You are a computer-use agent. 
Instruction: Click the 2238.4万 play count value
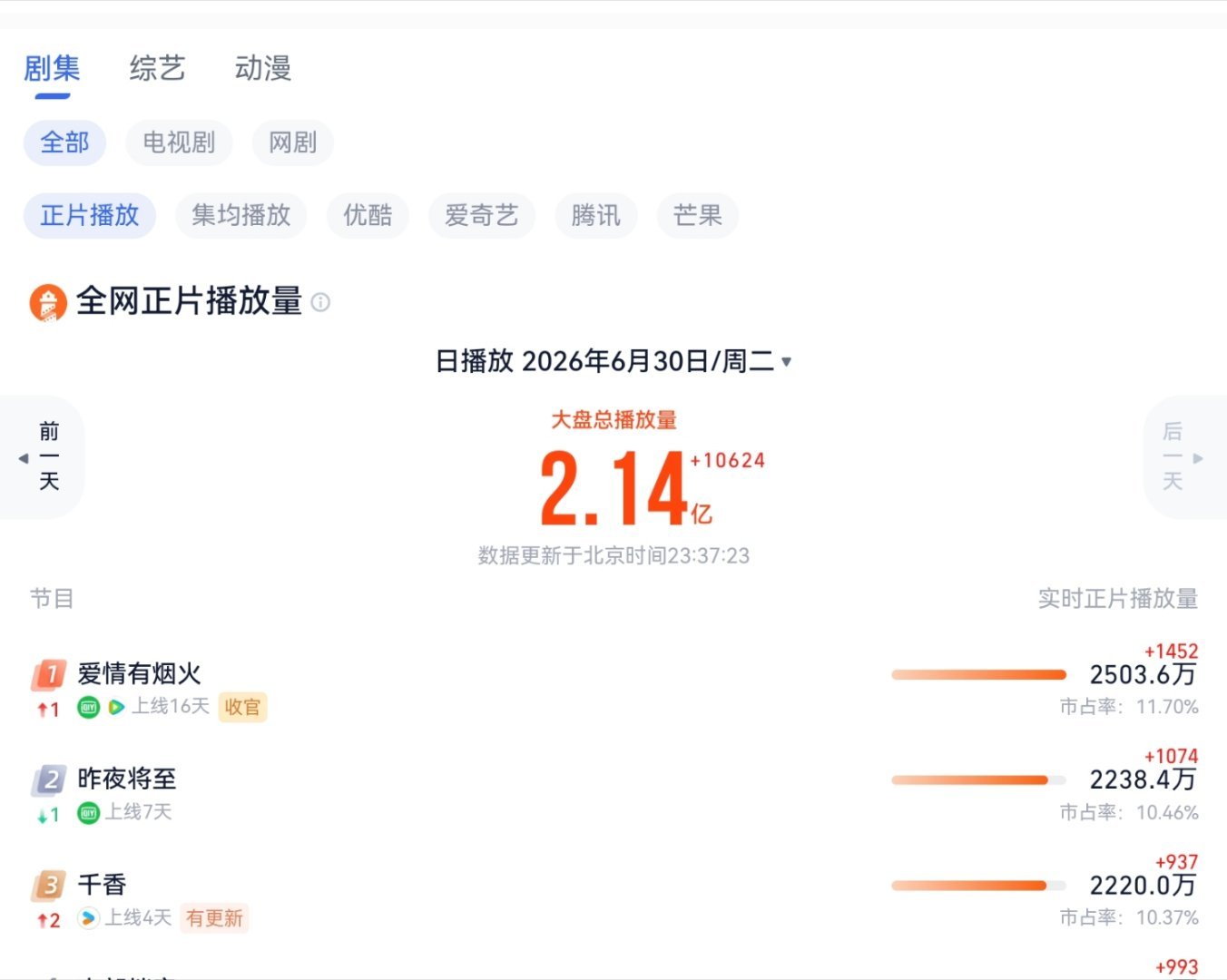click(1143, 780)
